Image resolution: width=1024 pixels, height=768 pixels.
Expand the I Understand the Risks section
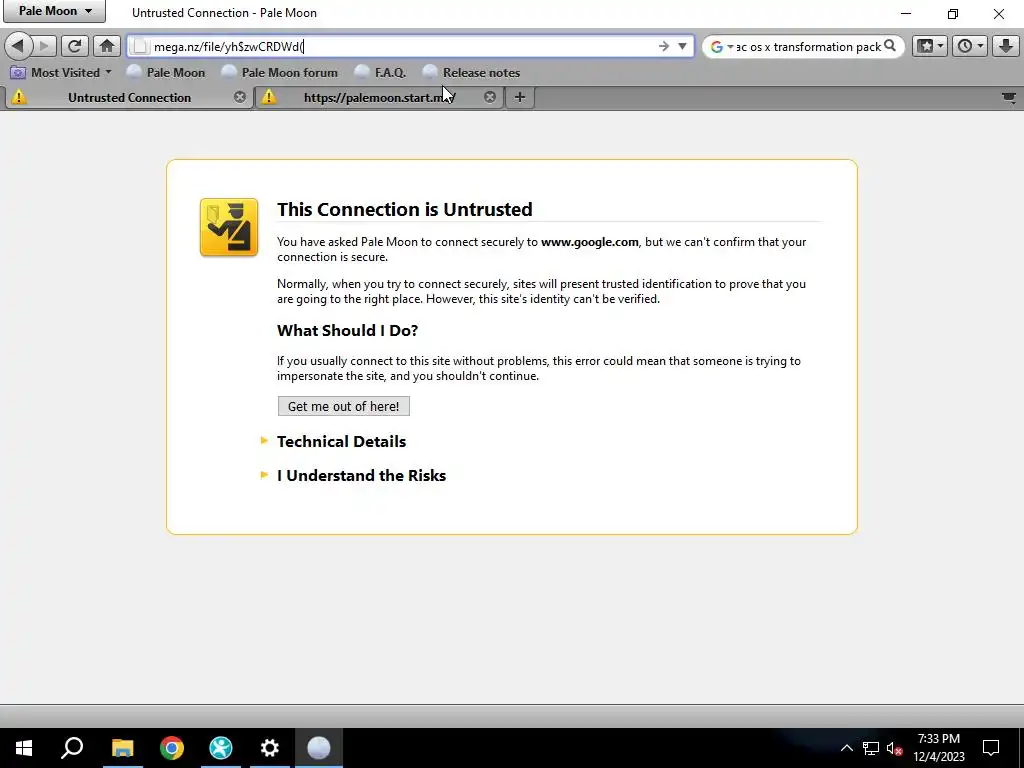[361, 475]
